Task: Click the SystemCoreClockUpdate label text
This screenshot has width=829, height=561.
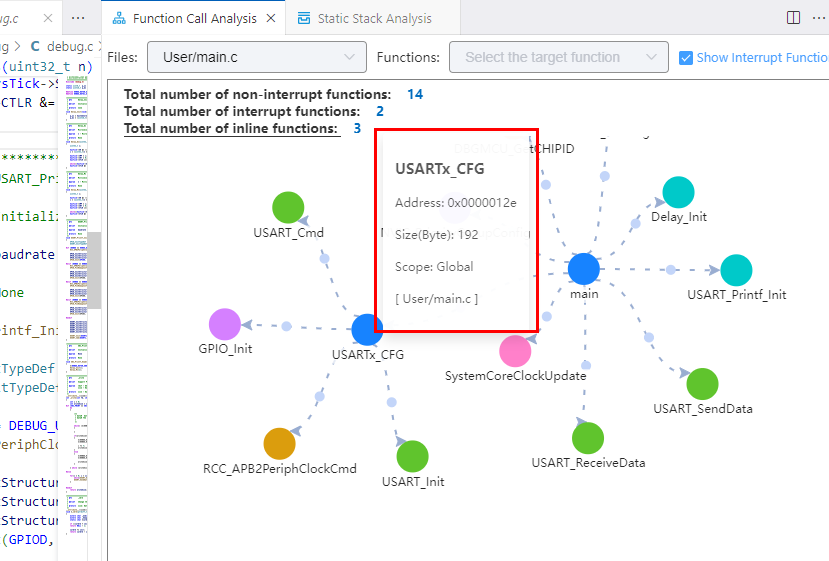Action: tap(515, 376)
